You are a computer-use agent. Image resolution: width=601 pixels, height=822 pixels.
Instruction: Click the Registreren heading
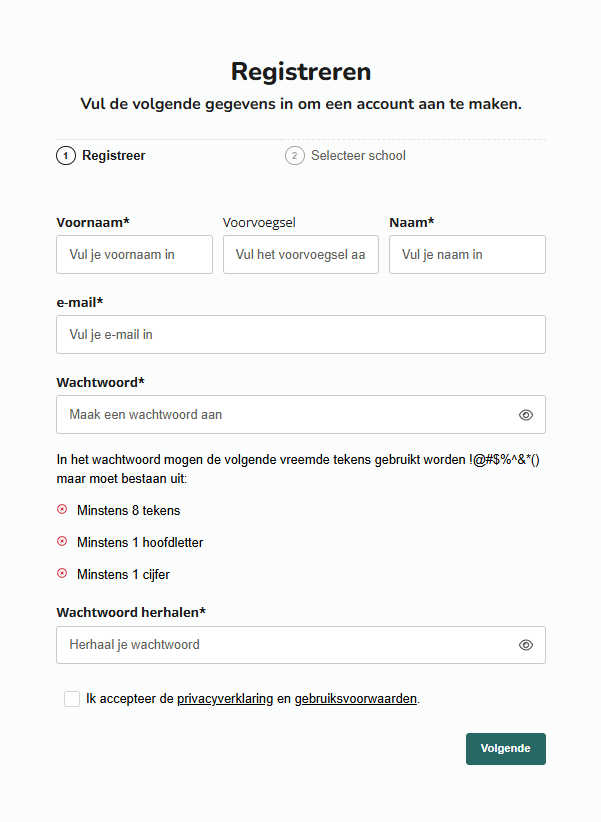[301, 72]
